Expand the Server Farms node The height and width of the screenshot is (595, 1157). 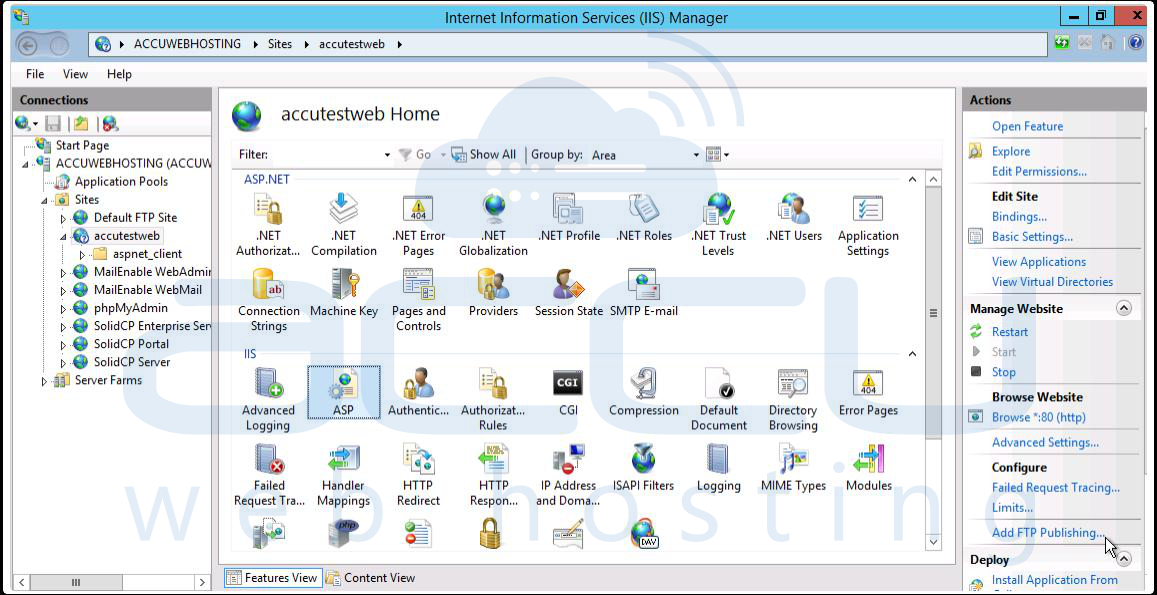click(44, 381)
